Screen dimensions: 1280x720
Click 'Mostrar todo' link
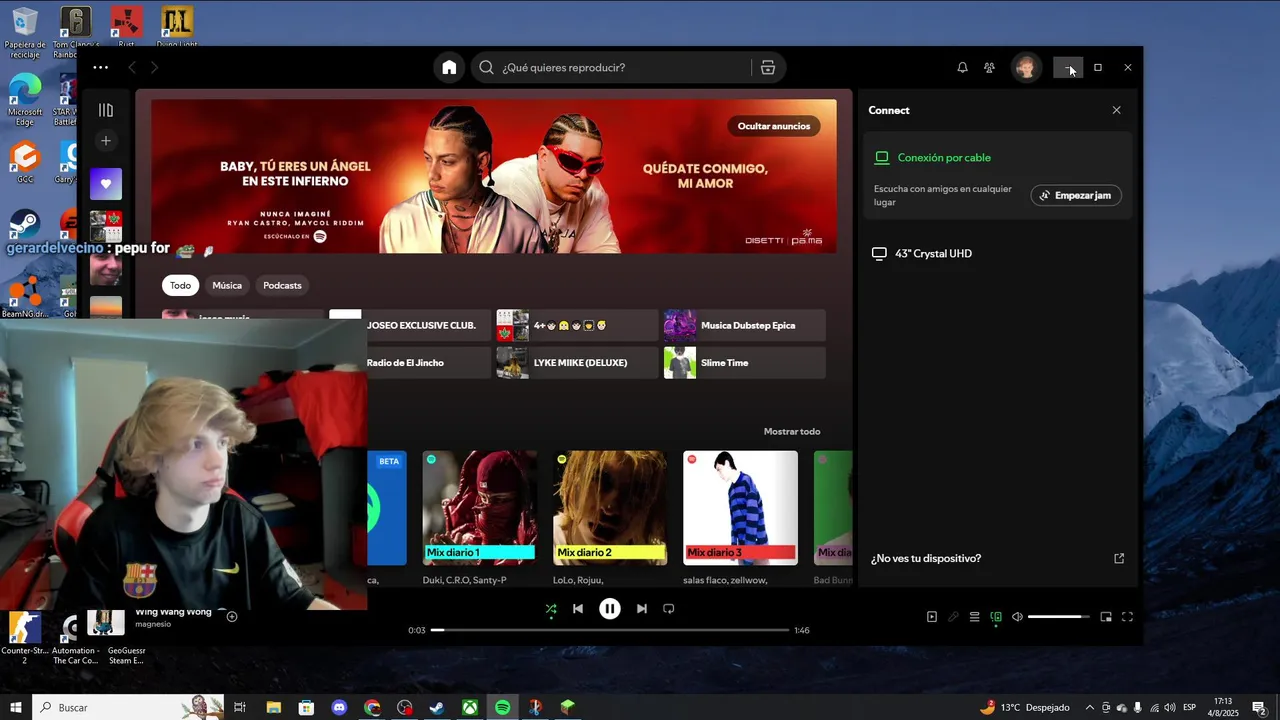tap(792, 431)
